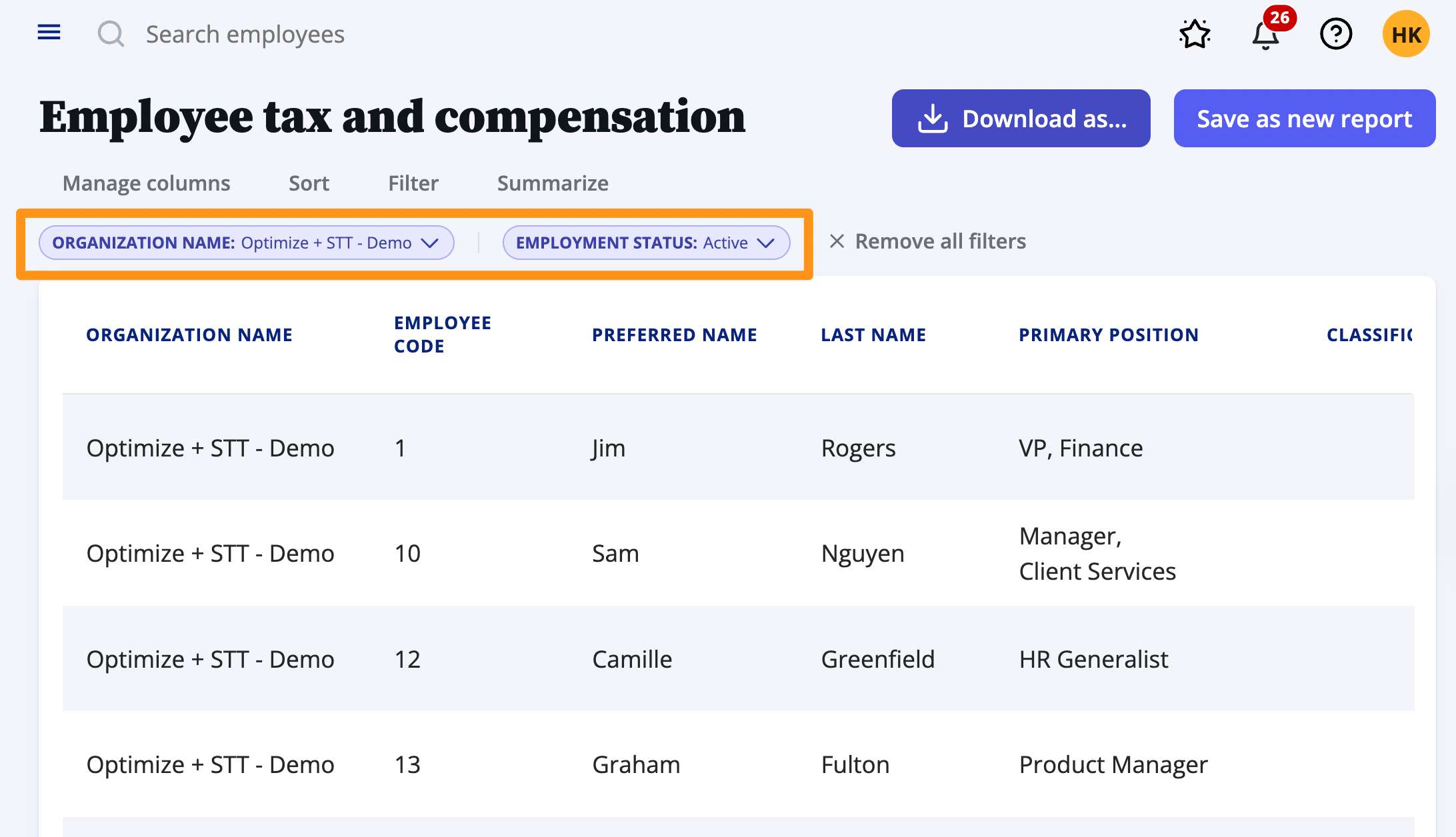Click the Search employees field
Image resolution: width=1456 pixels, height=837 pixels.
[245, 34]
